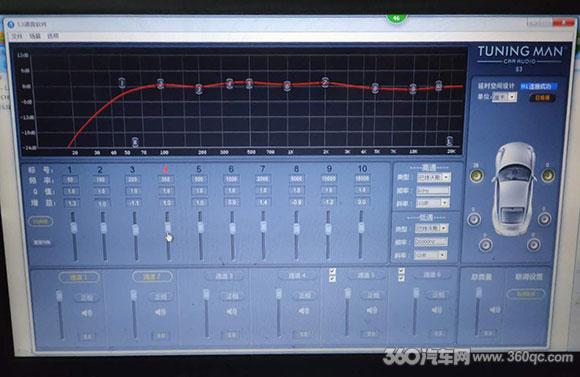This screenshot has width=580, height=377.
Task: Mute channel 1 speaker icon
Action: (x=87, y=313)
